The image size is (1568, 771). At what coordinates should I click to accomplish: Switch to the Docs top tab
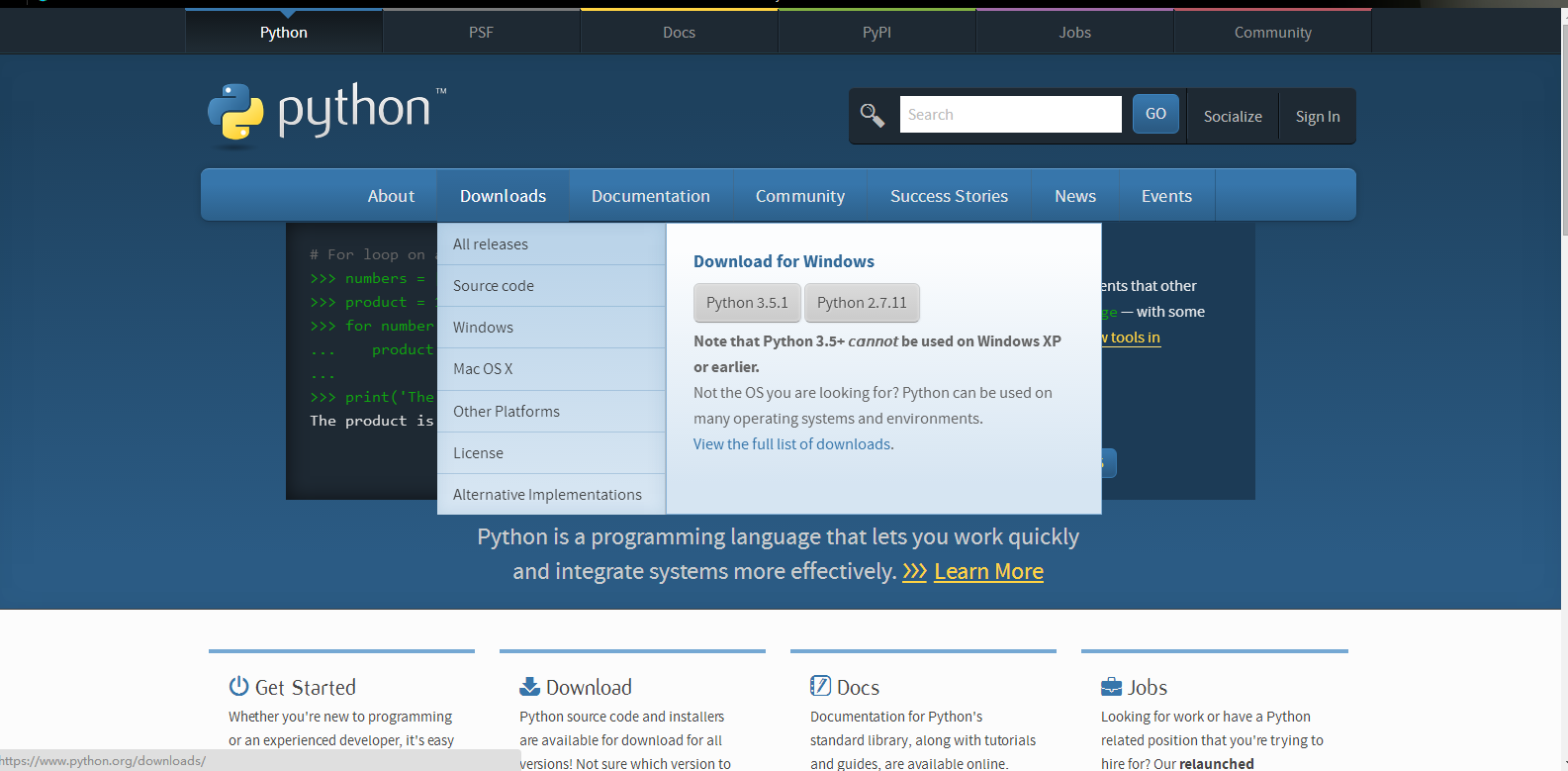tap(679, 32)
